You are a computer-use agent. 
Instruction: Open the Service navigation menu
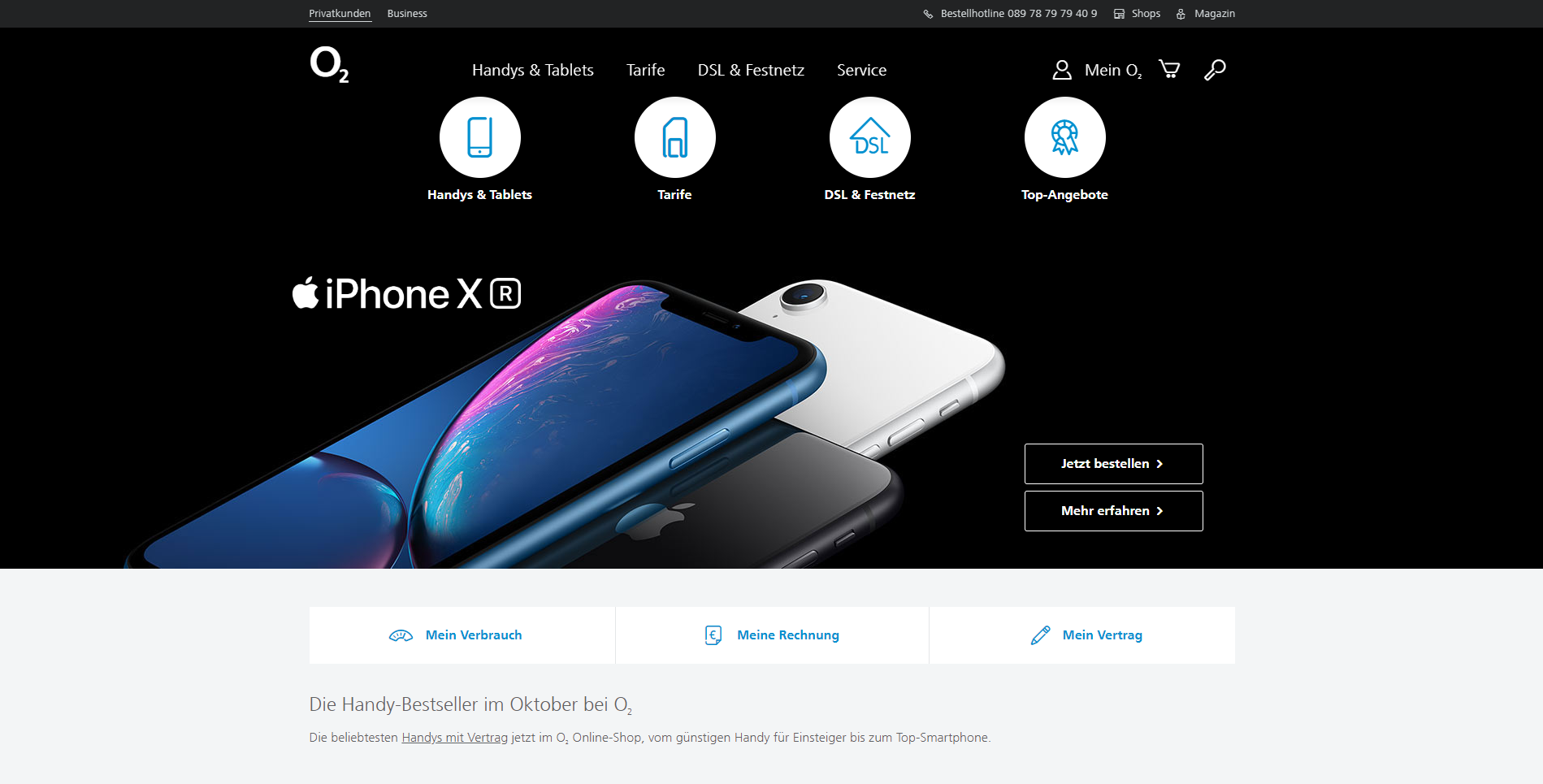tap(862, 71)
